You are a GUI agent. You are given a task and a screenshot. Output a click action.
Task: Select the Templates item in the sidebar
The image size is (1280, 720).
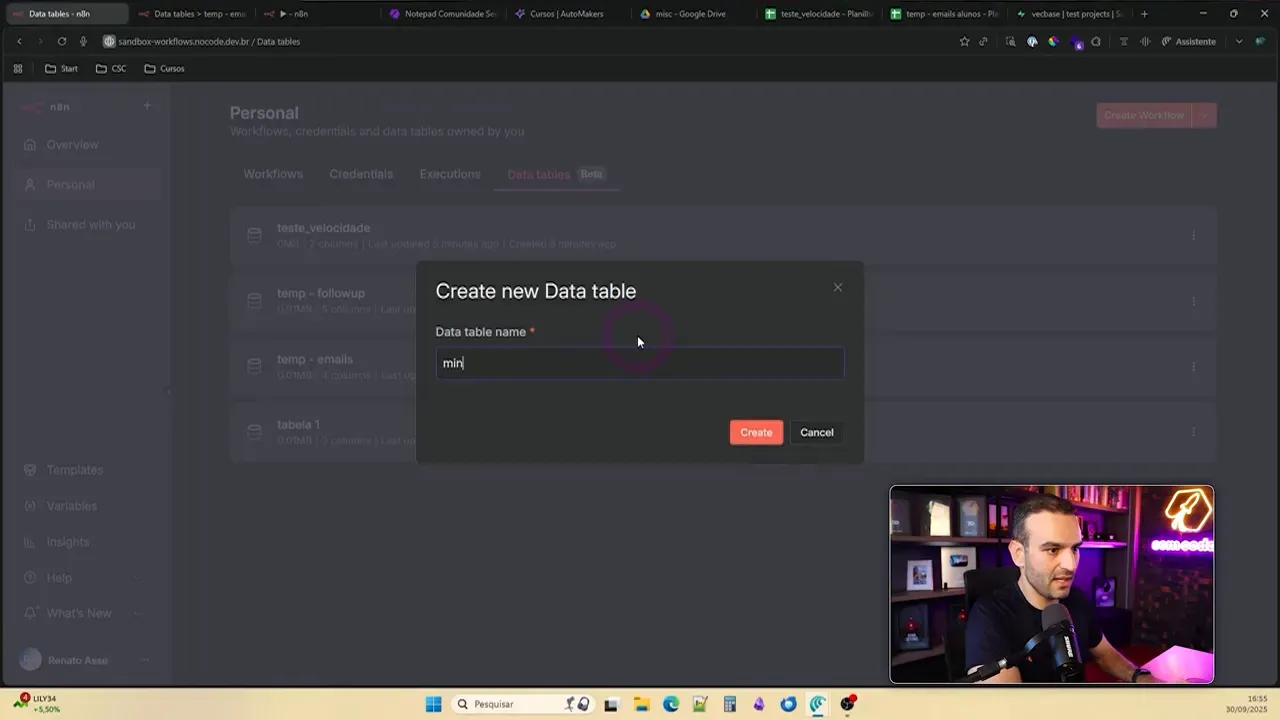[75, 469]
